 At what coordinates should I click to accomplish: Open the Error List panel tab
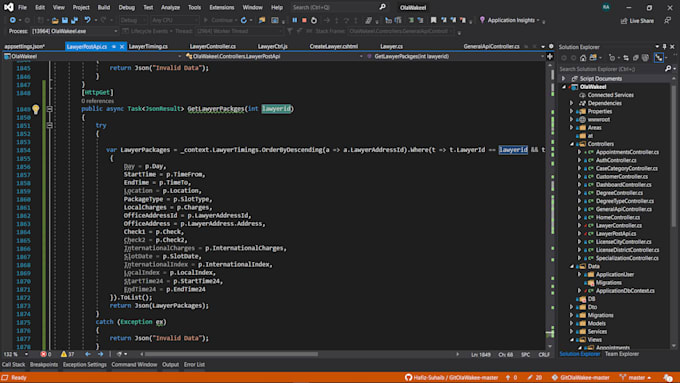[194, 365]
